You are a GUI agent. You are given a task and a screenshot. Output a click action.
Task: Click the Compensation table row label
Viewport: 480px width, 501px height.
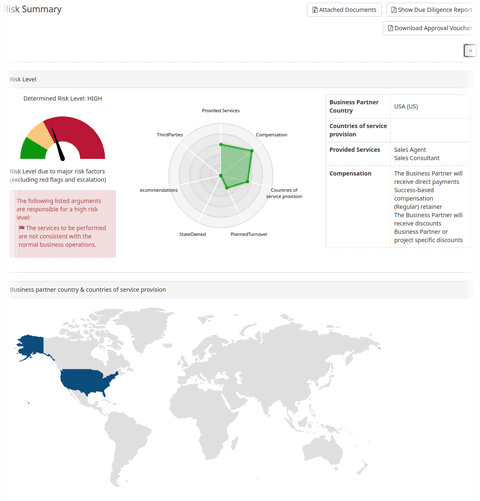point(350,173)
